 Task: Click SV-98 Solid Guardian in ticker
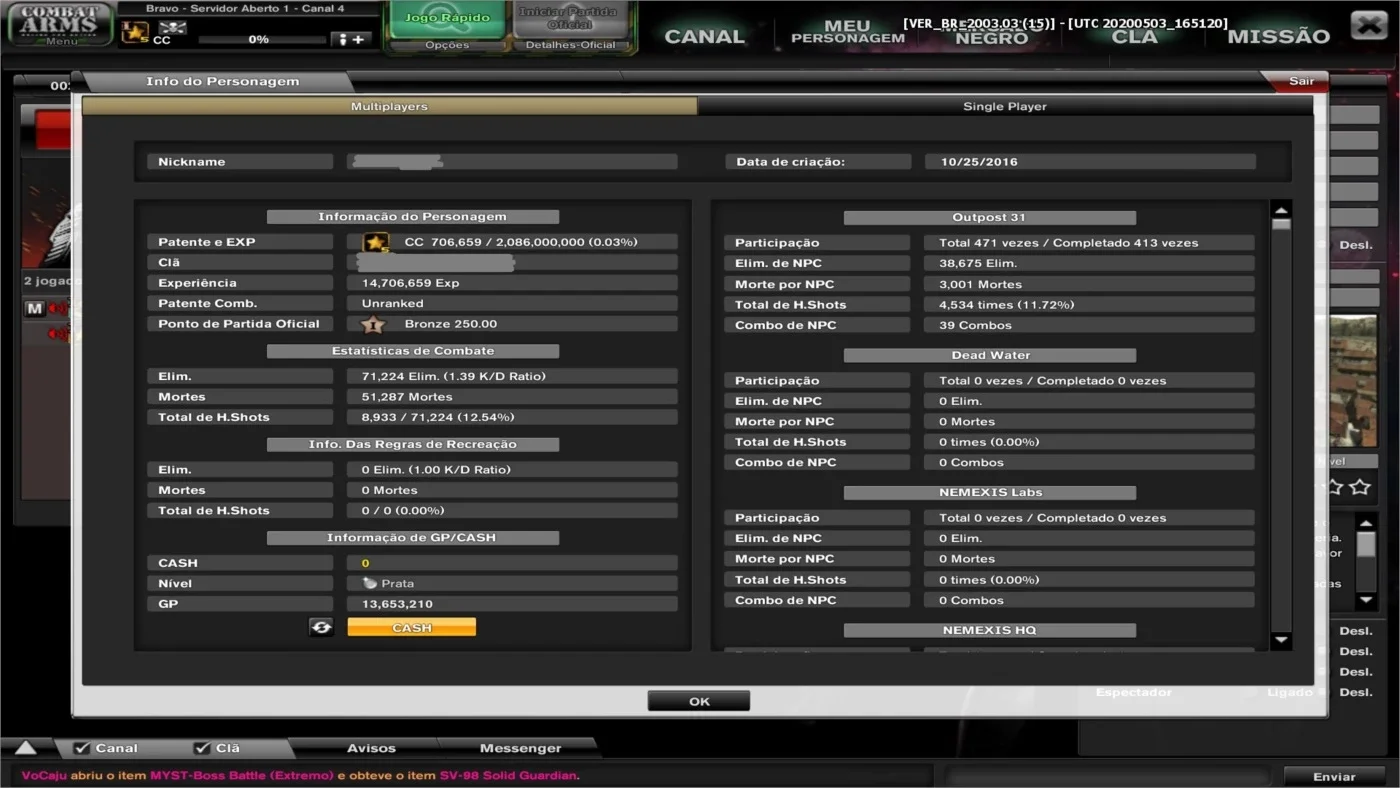click(508, 776)
